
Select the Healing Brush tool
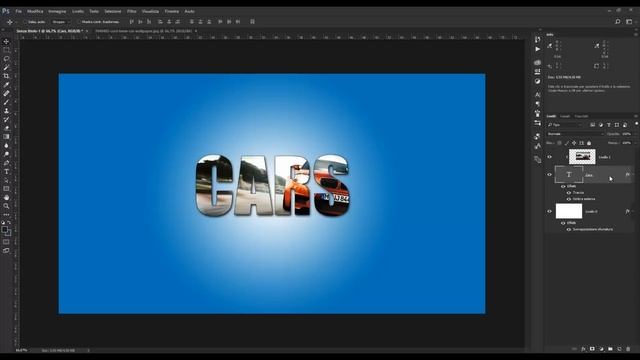click(6, 93)
